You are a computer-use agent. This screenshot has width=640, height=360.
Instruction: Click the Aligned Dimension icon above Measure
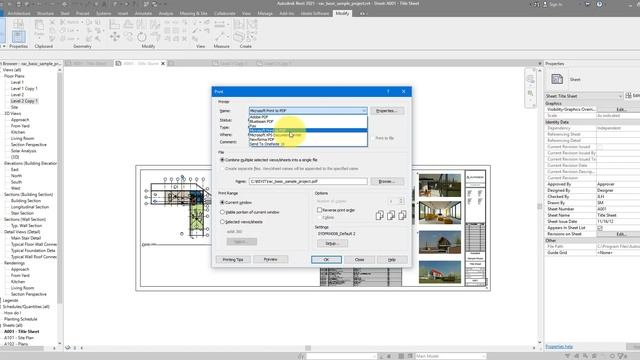pyautogui.click(x=219, y=24)
